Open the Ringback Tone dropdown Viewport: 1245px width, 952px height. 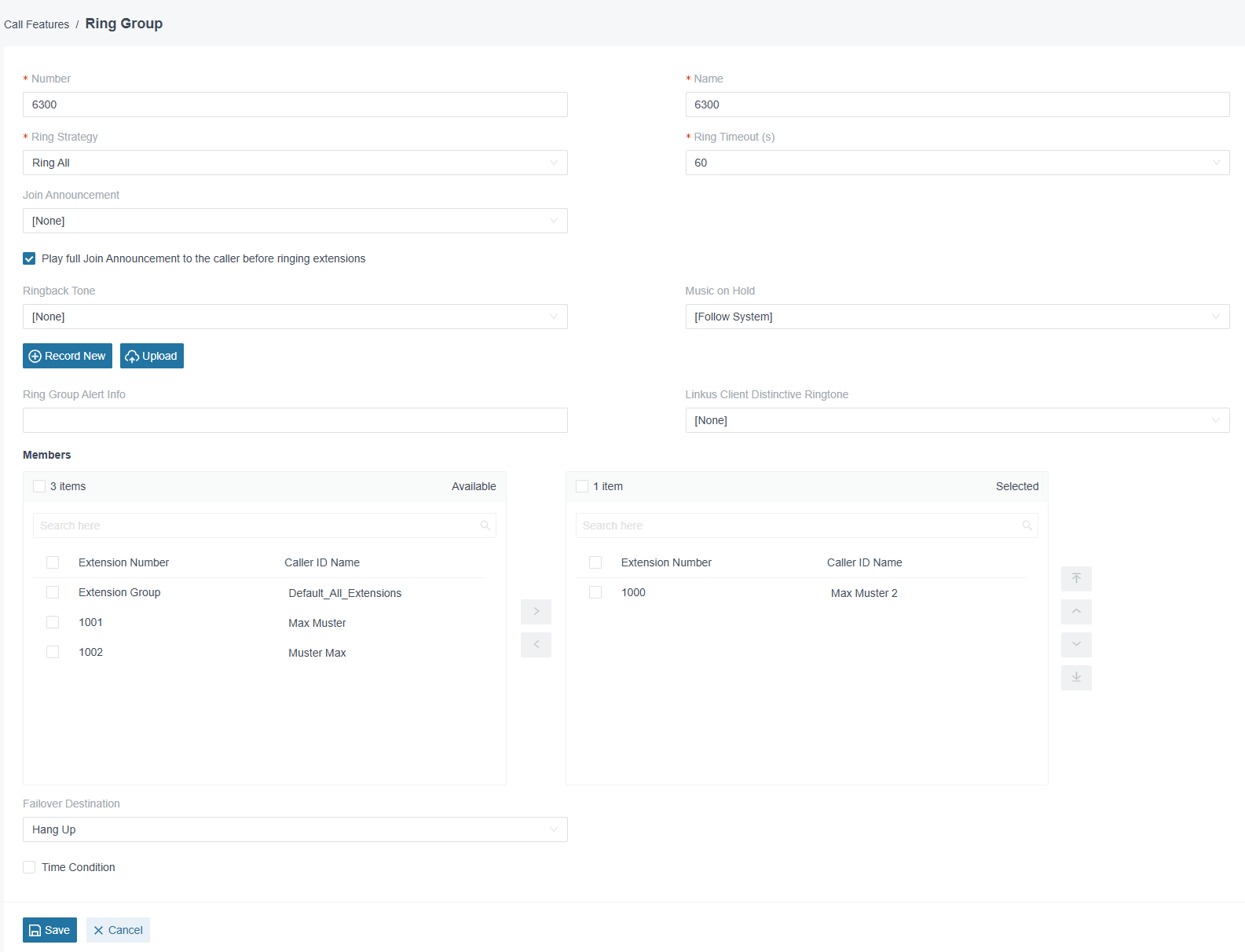pos(295,317)
